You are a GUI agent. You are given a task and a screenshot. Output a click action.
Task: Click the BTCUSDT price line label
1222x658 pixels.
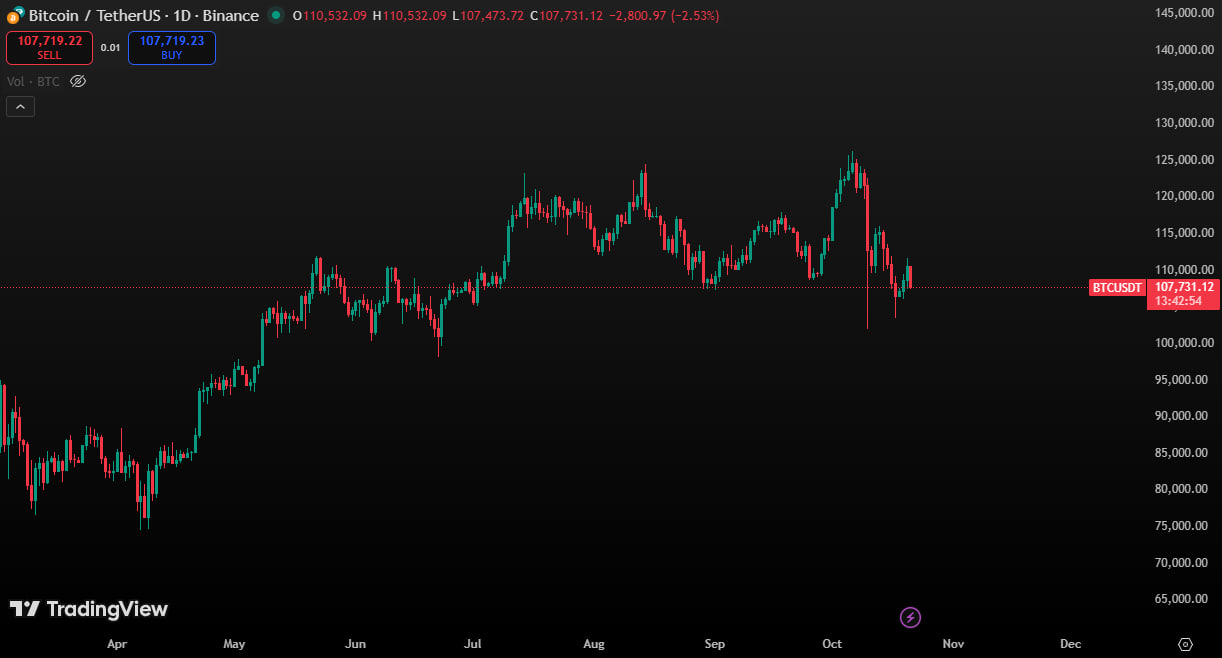pyautogui.click(x=1117, y=288)
